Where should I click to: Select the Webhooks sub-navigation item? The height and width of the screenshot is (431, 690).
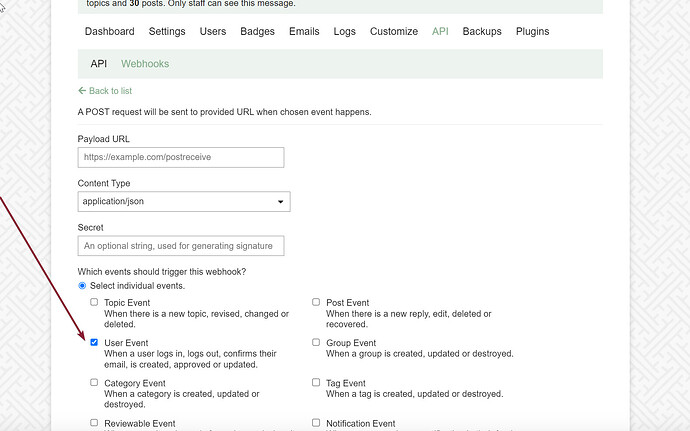coord(145,64)
